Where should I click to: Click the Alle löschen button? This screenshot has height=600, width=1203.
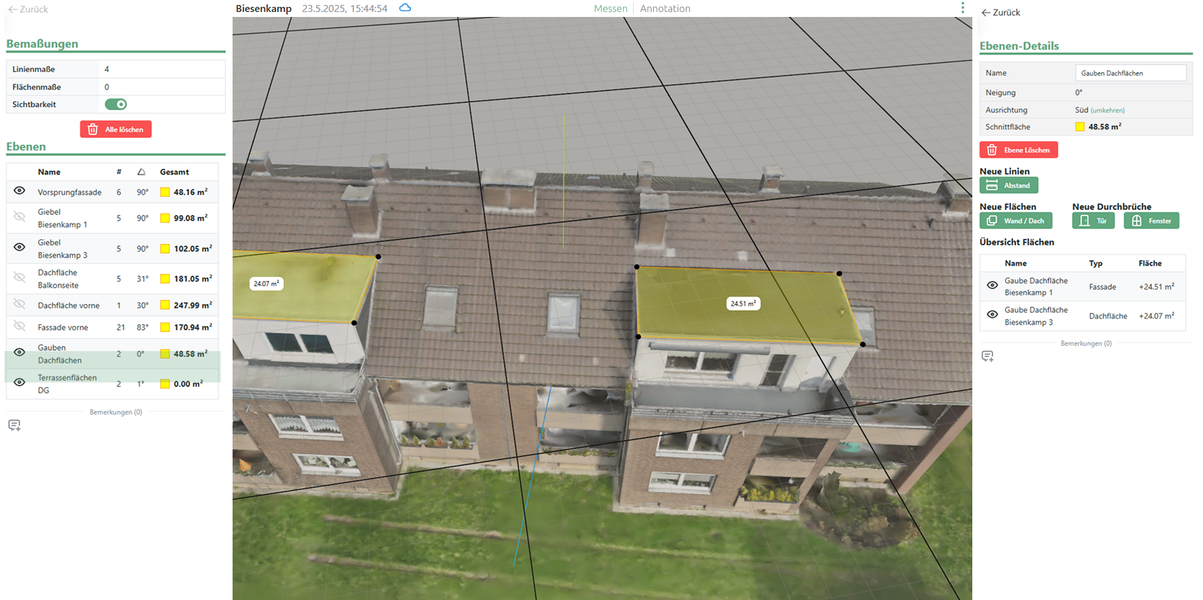coord(116,129)
